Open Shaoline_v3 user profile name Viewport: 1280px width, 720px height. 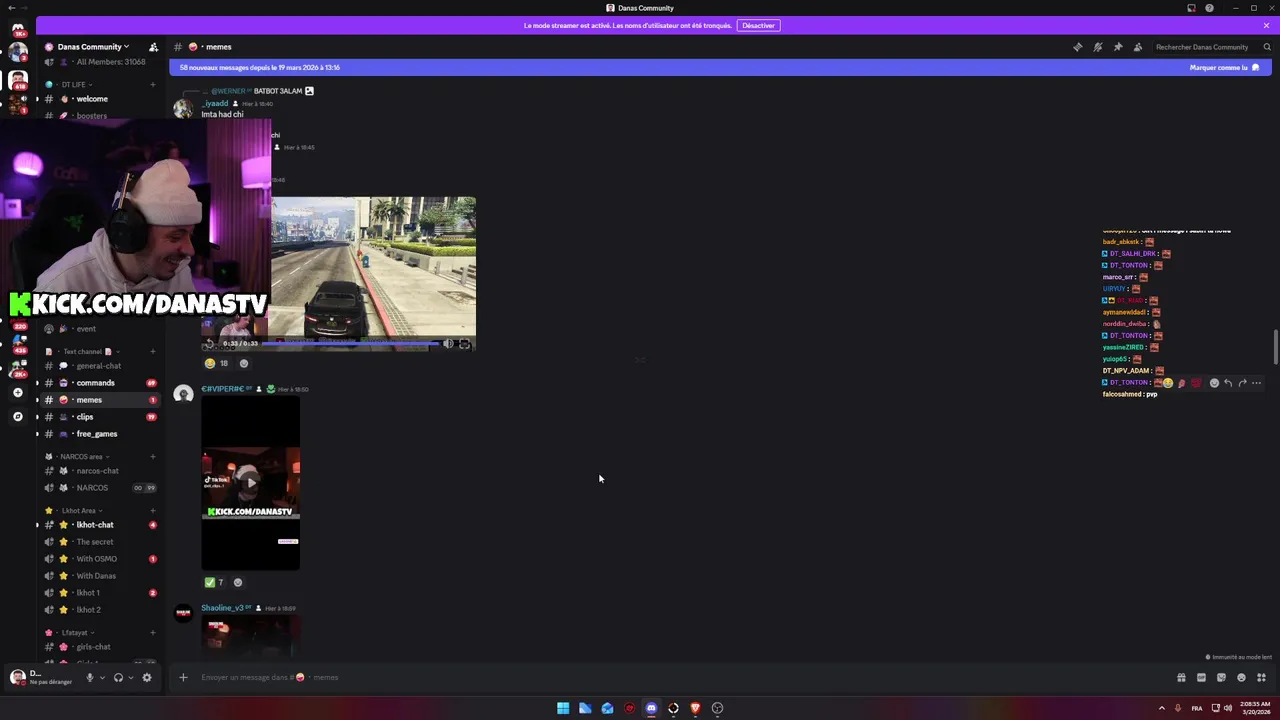tap(222, 608)
